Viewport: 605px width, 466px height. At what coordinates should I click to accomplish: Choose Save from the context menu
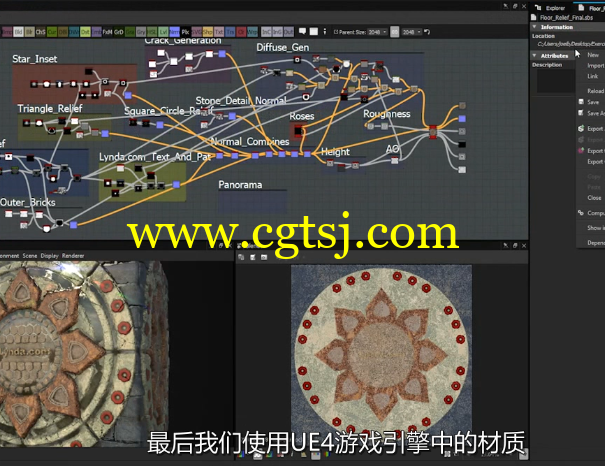pyautogui.click(x=593, y=102)
